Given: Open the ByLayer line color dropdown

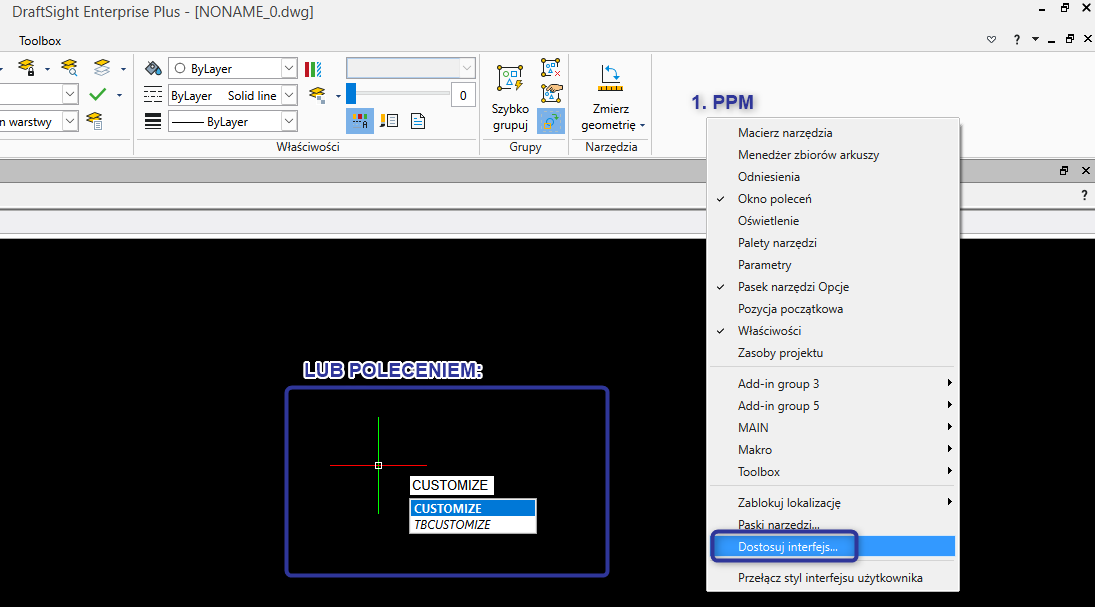Looking at the screenshot, I should point(288,69).
